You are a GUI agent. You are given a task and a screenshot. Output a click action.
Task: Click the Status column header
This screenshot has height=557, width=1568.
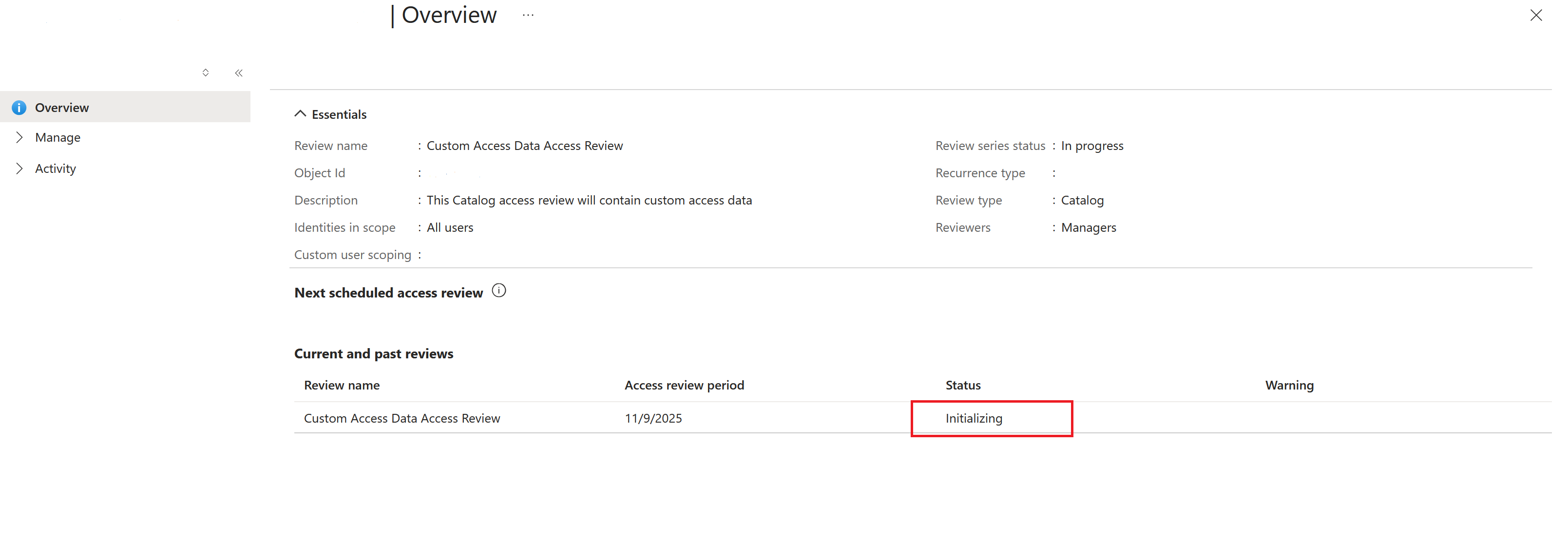(962, 384)
